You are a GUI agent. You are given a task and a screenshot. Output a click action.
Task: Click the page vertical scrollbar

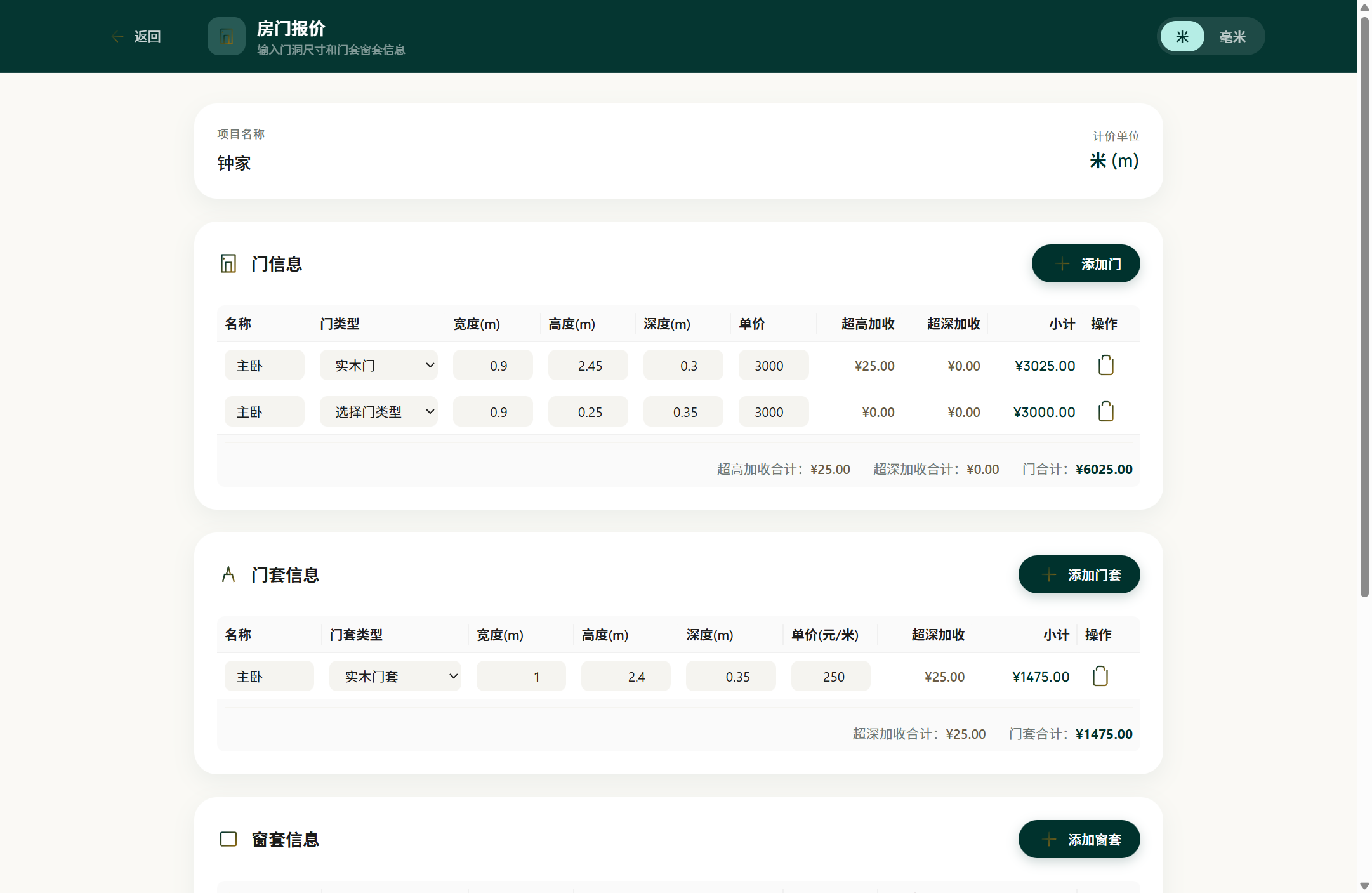point(1364,307)
